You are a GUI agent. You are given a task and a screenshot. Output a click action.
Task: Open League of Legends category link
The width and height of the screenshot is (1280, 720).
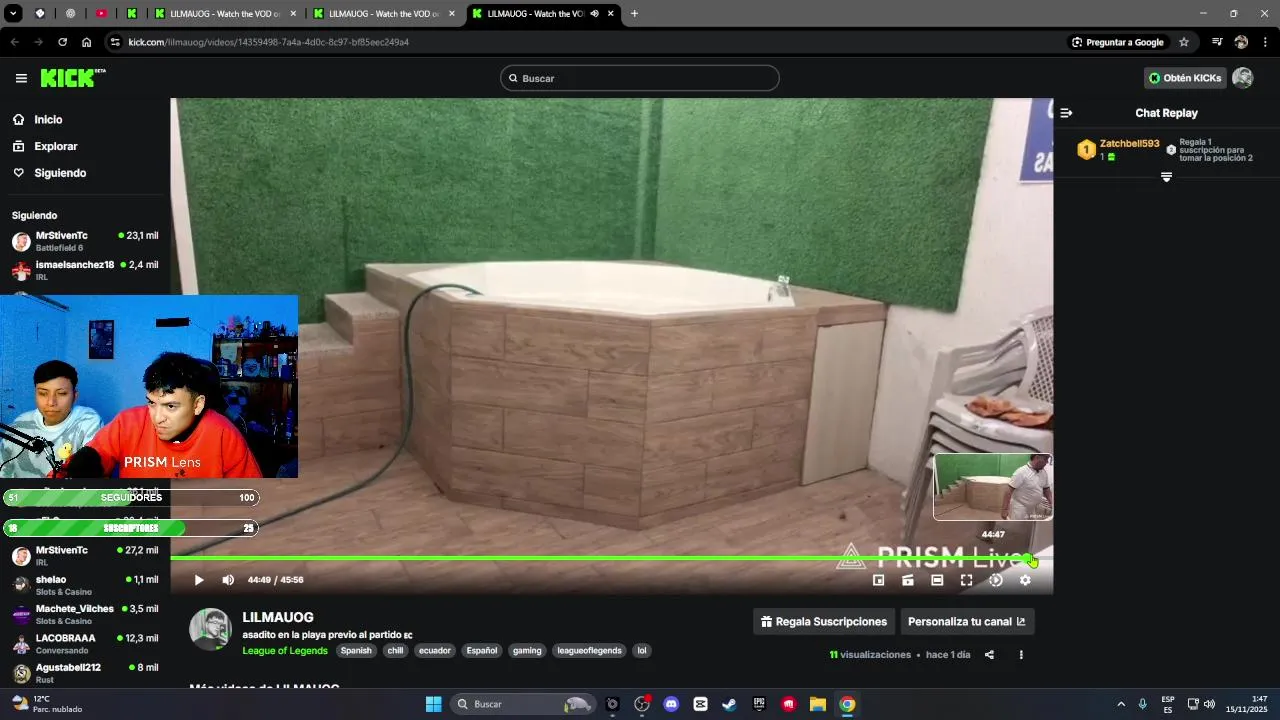(x=285, y=651)
